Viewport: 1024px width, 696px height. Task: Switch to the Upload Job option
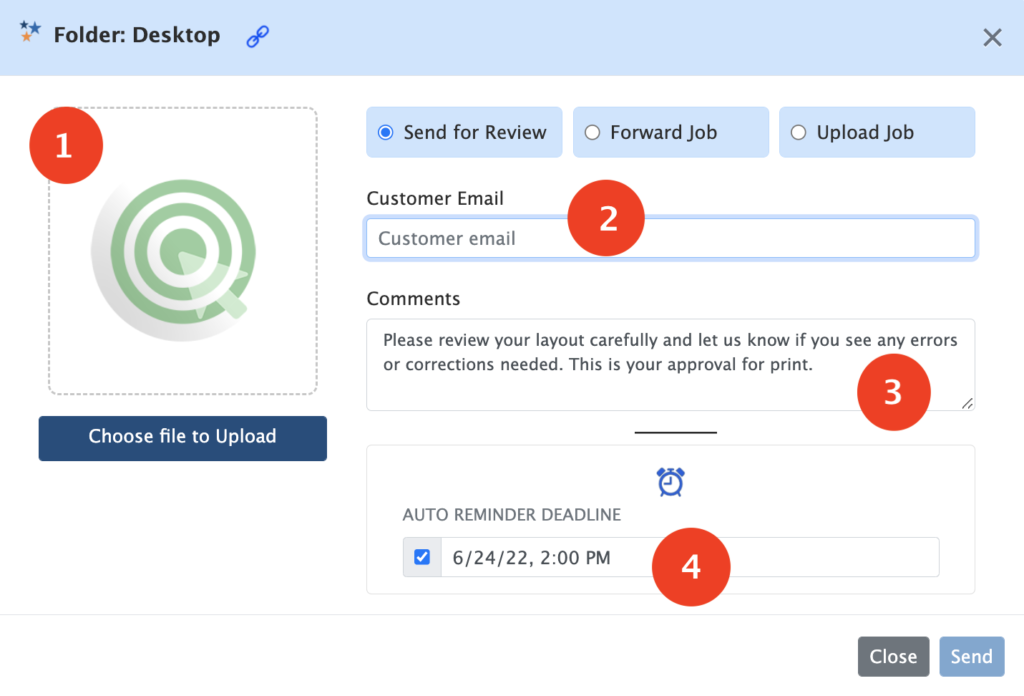[x=876, y=131]
